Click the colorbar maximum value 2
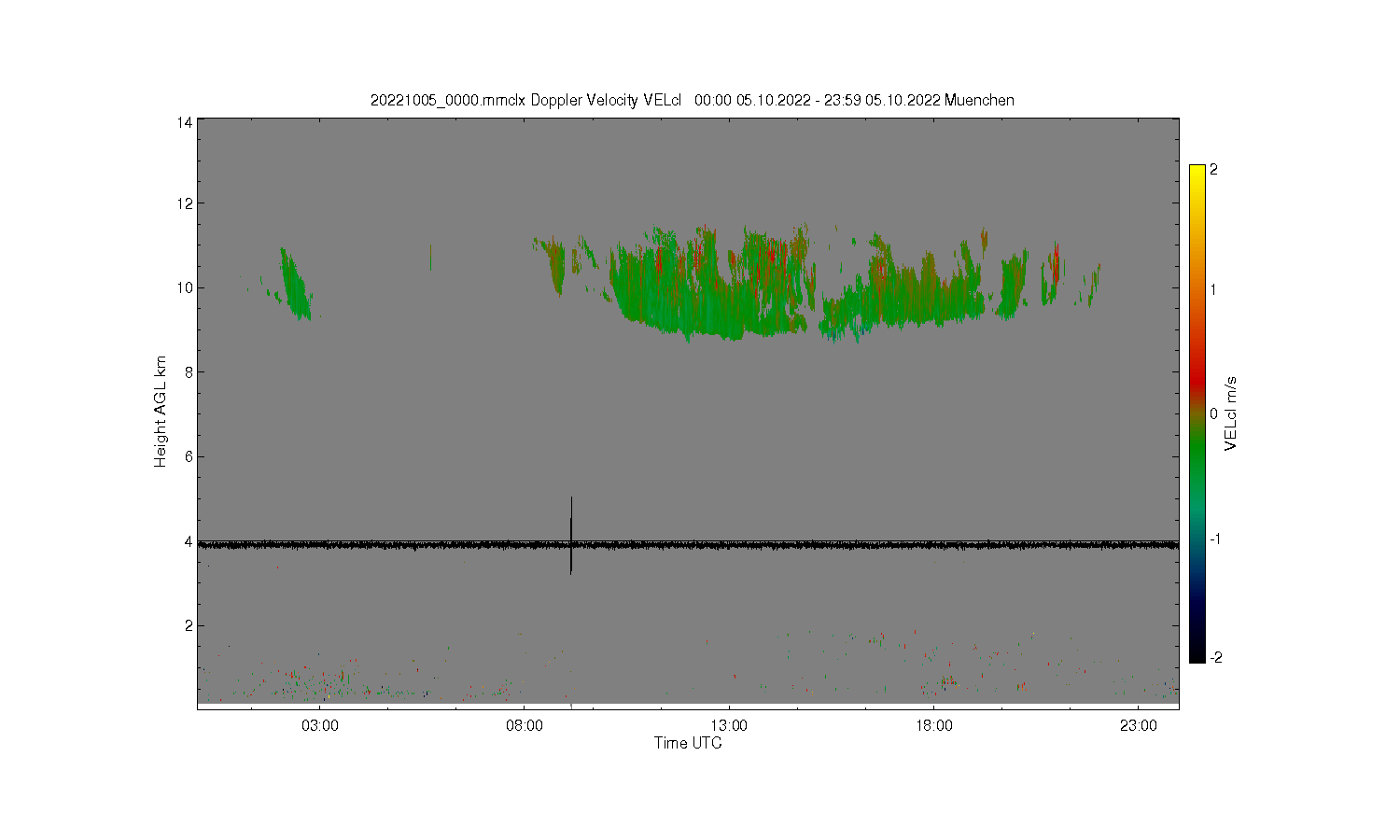The image size is (1400, 840). click(1213, 170)
